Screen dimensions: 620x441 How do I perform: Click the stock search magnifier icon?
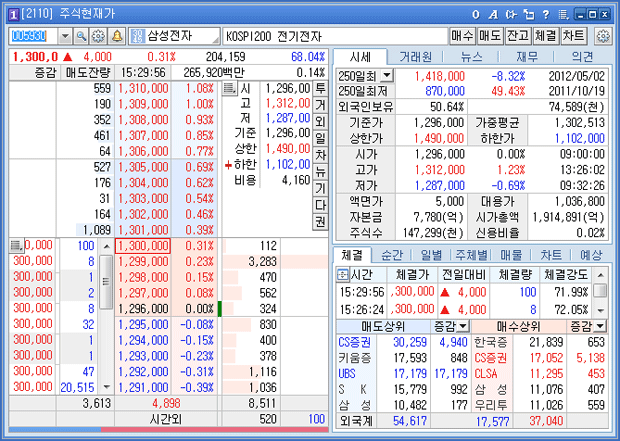click(82, 36)
